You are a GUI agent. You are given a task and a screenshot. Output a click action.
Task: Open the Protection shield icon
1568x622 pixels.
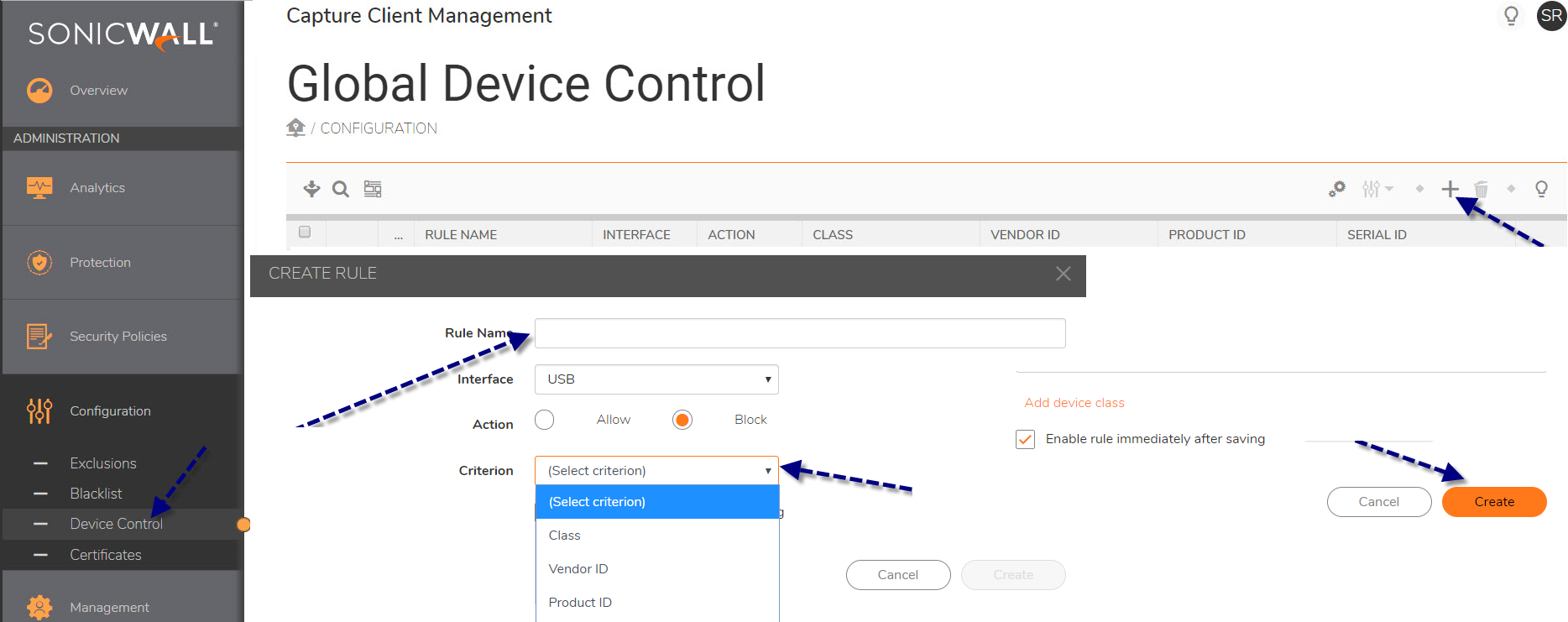click(39, 263)
